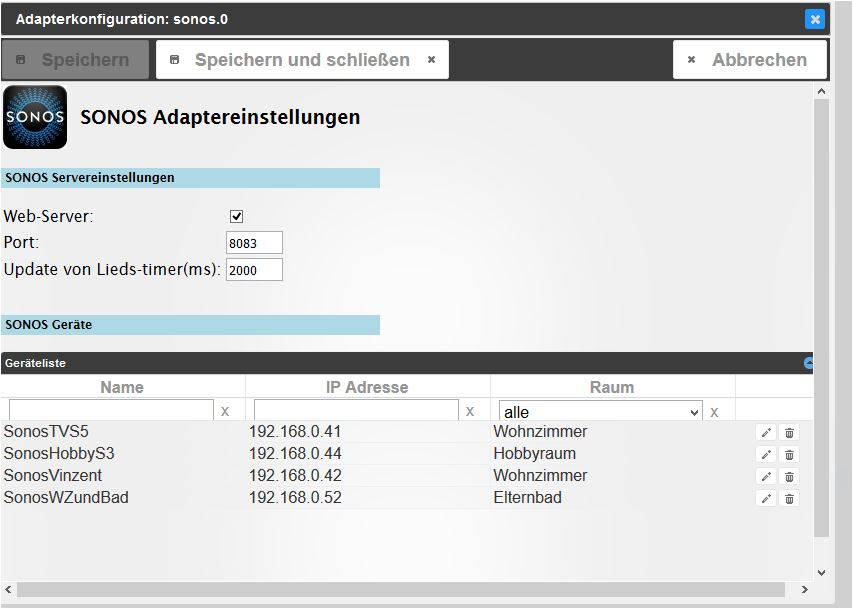
Task: Sort by the Raum column header
Action: pos(612,387)
